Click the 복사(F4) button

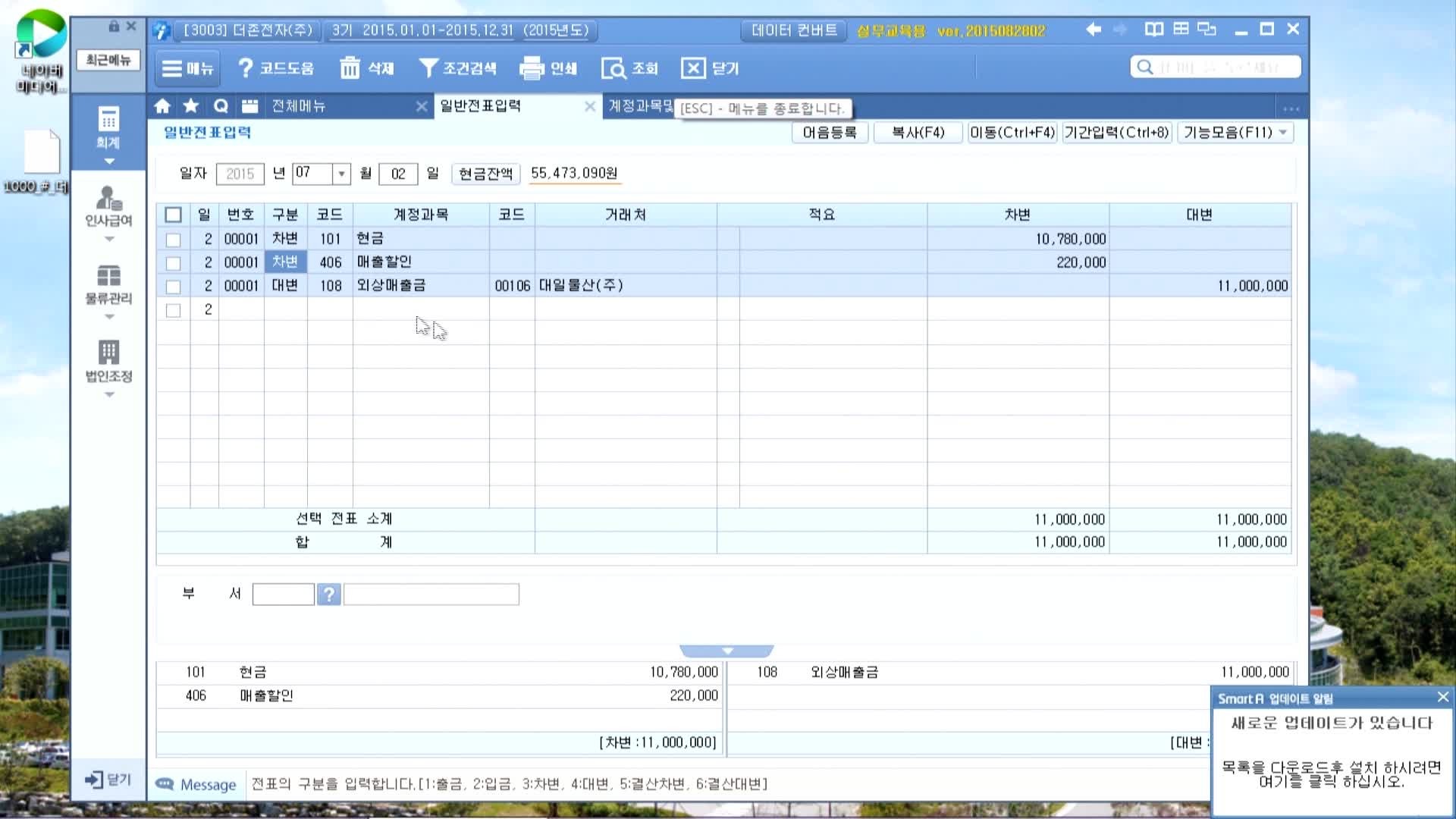point(918,133)
